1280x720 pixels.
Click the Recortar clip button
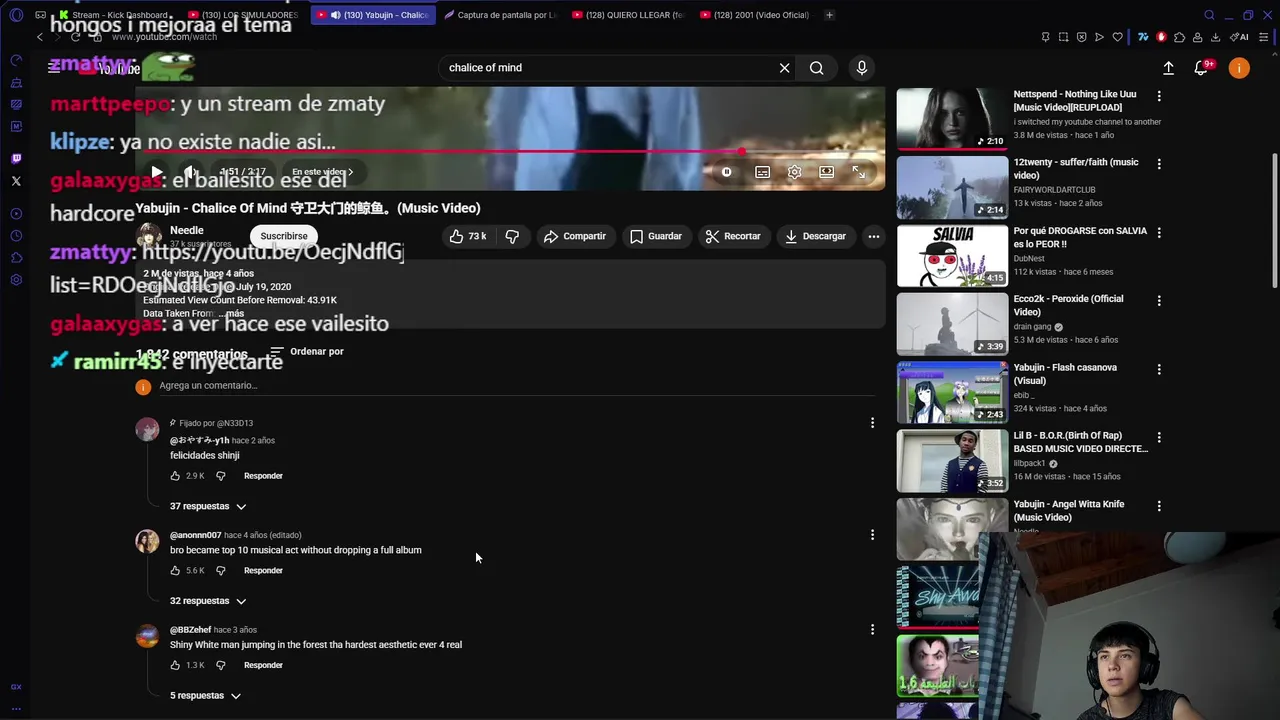[x=733, y=236]
